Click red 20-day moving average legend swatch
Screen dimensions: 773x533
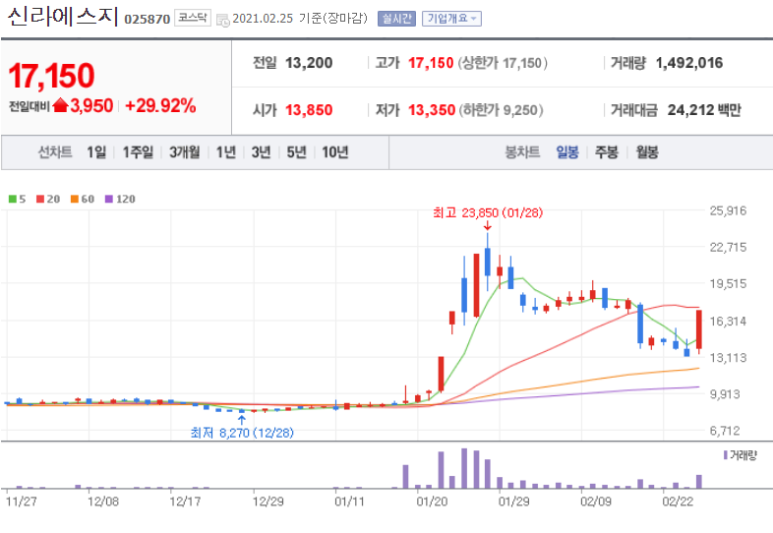(40, 199)
